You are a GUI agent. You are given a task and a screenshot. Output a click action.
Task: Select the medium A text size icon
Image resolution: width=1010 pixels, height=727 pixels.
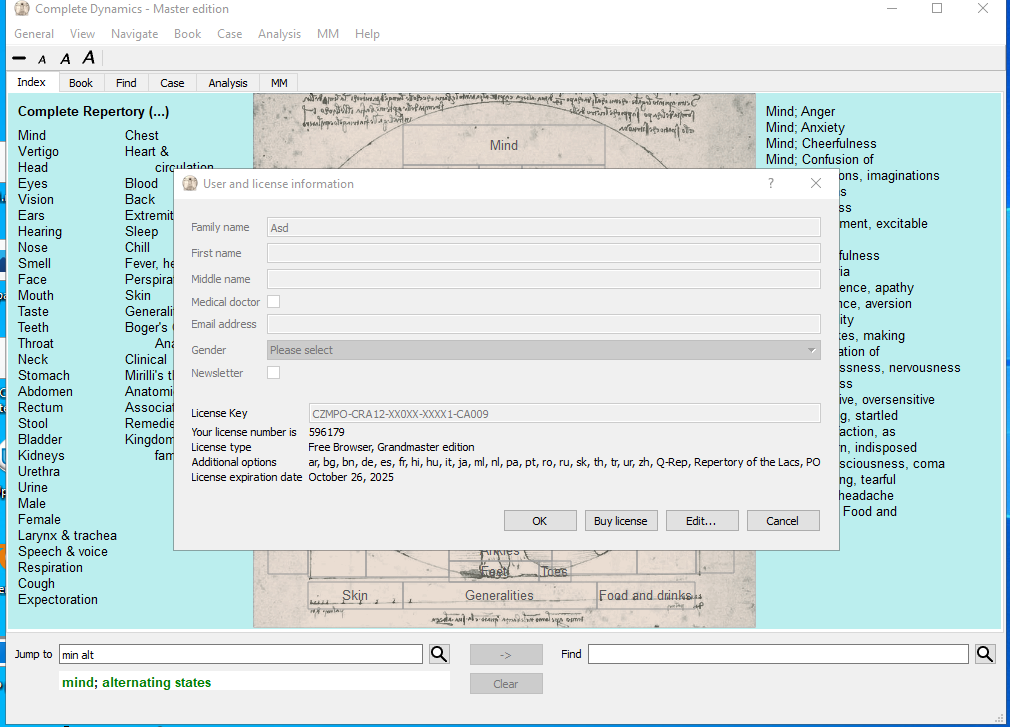coord(65,59)
